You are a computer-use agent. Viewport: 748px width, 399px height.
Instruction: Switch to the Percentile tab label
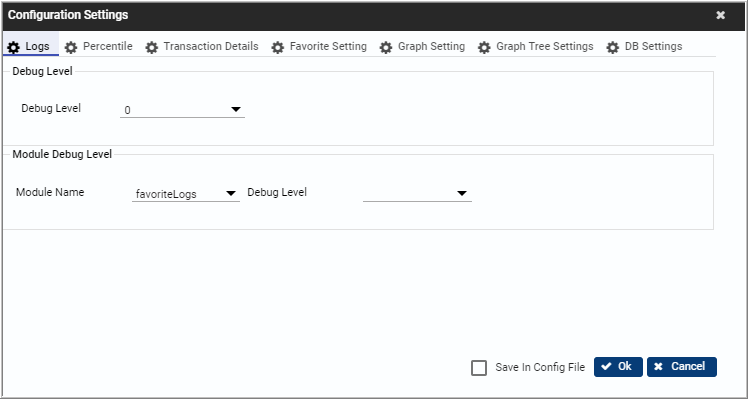coord(108,46)
